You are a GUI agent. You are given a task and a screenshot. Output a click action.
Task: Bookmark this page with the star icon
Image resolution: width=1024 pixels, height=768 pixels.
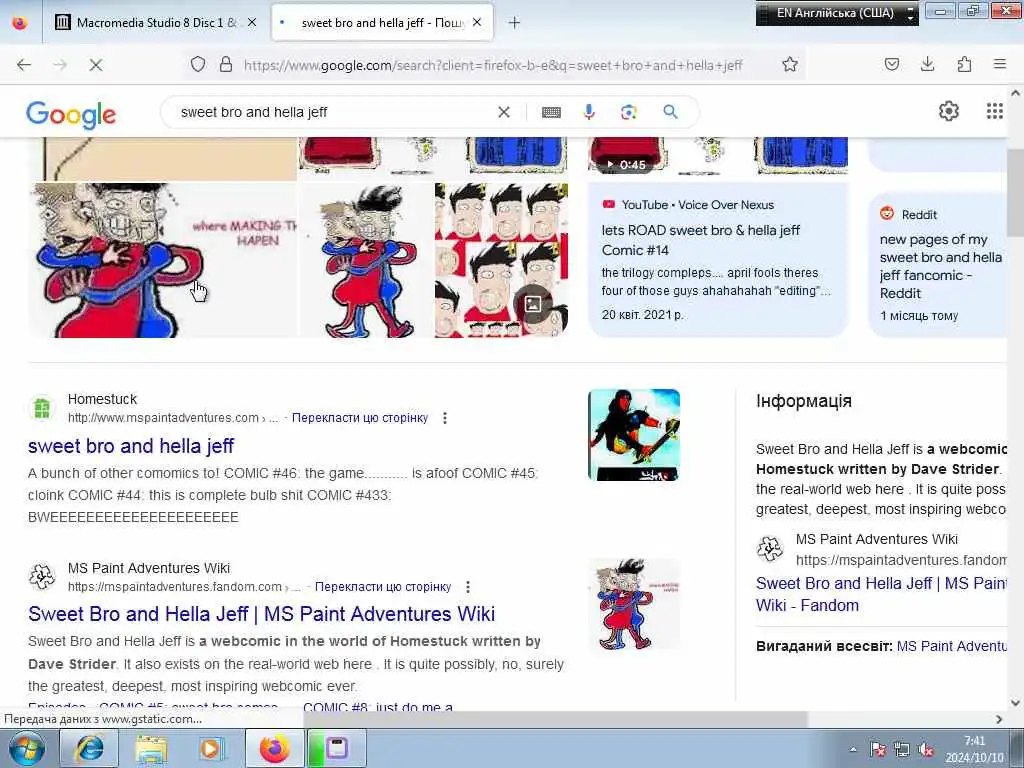[790, 64]
